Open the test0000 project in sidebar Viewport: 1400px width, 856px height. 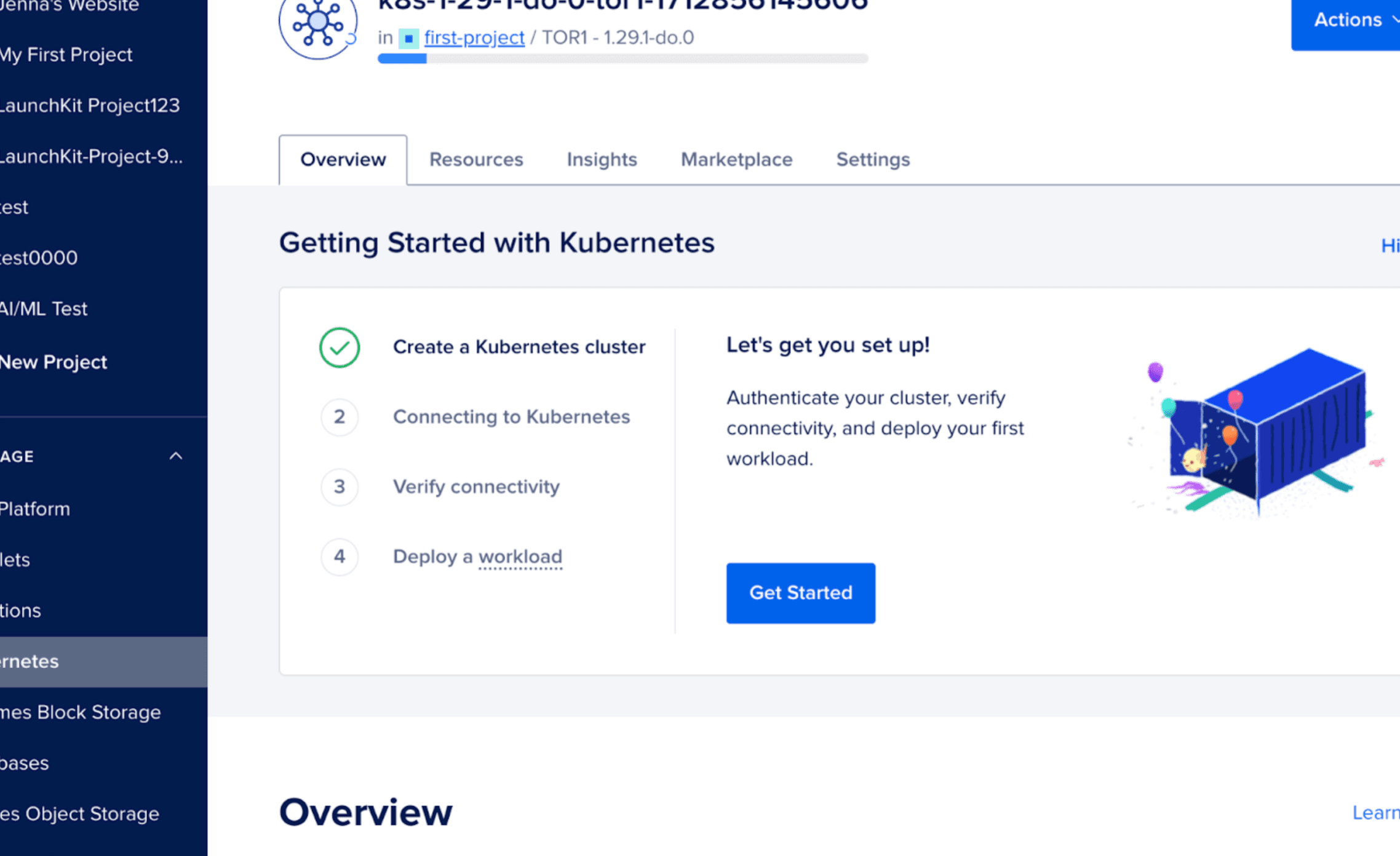click(39, 258)
